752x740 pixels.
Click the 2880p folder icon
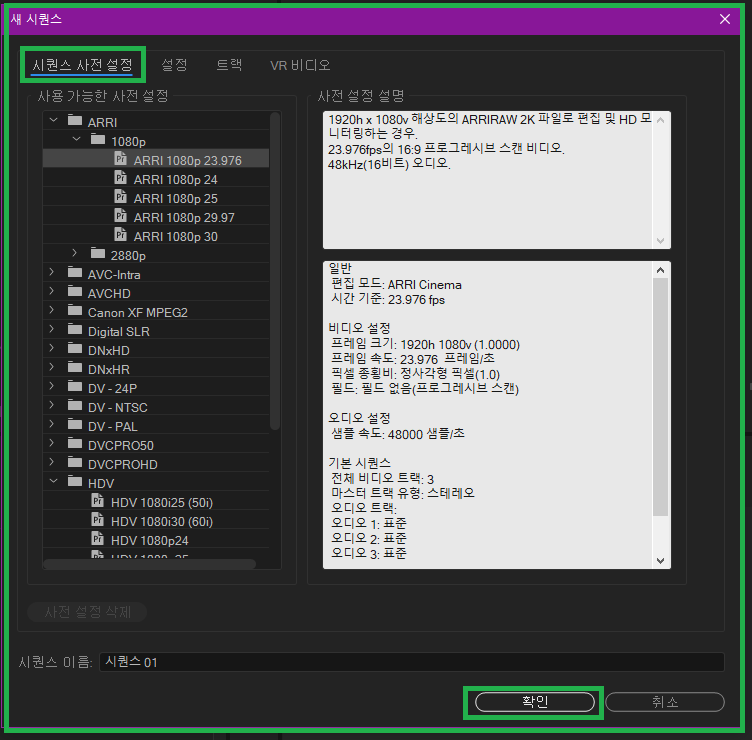point(98,253)
